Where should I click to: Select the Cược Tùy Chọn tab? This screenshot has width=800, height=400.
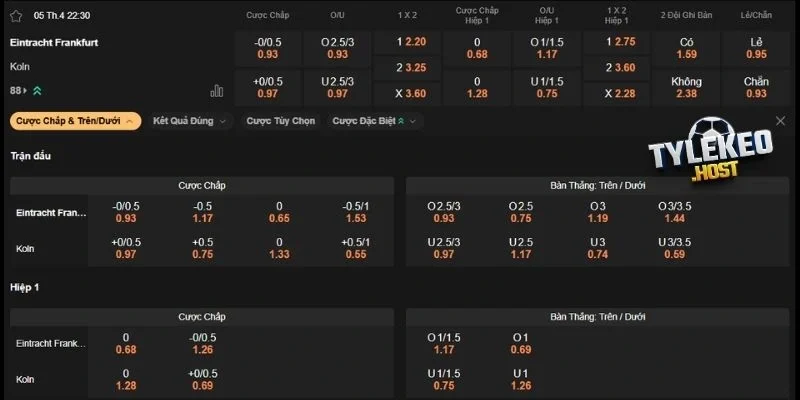[x=281, y=121]
